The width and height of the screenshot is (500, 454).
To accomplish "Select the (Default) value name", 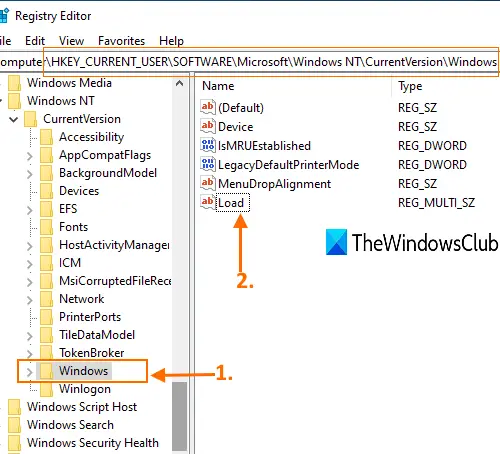I will [x=241, y=108].
